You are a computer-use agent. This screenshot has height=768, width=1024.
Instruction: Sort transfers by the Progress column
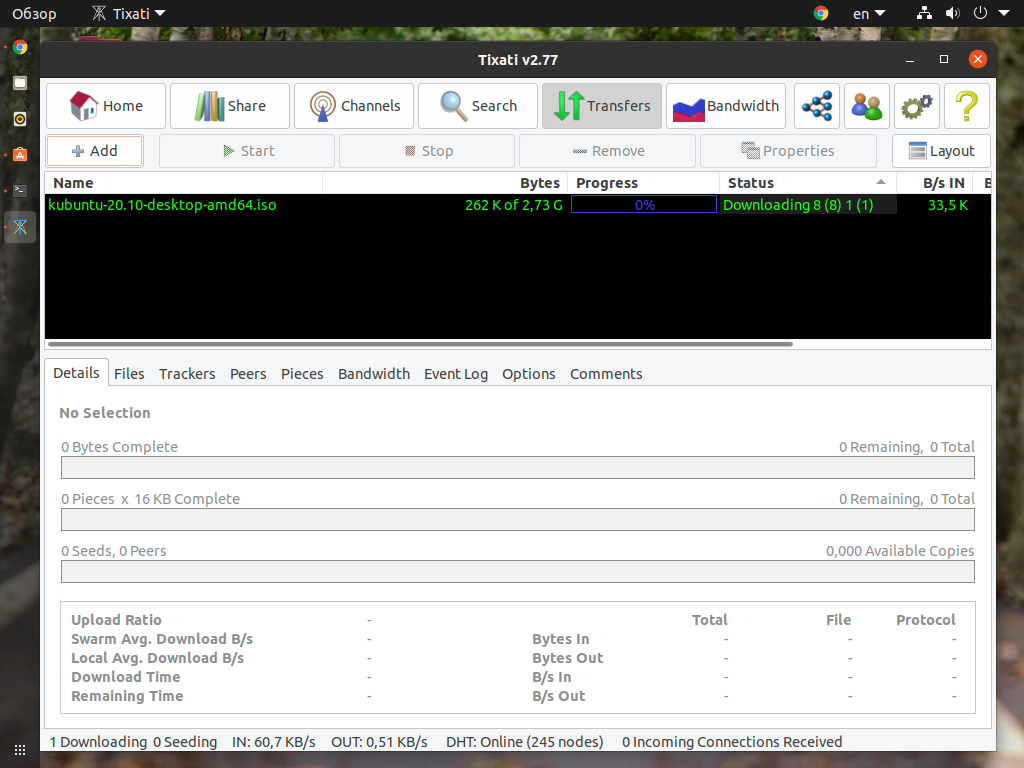pyautogui.click(x=643, y=183)
